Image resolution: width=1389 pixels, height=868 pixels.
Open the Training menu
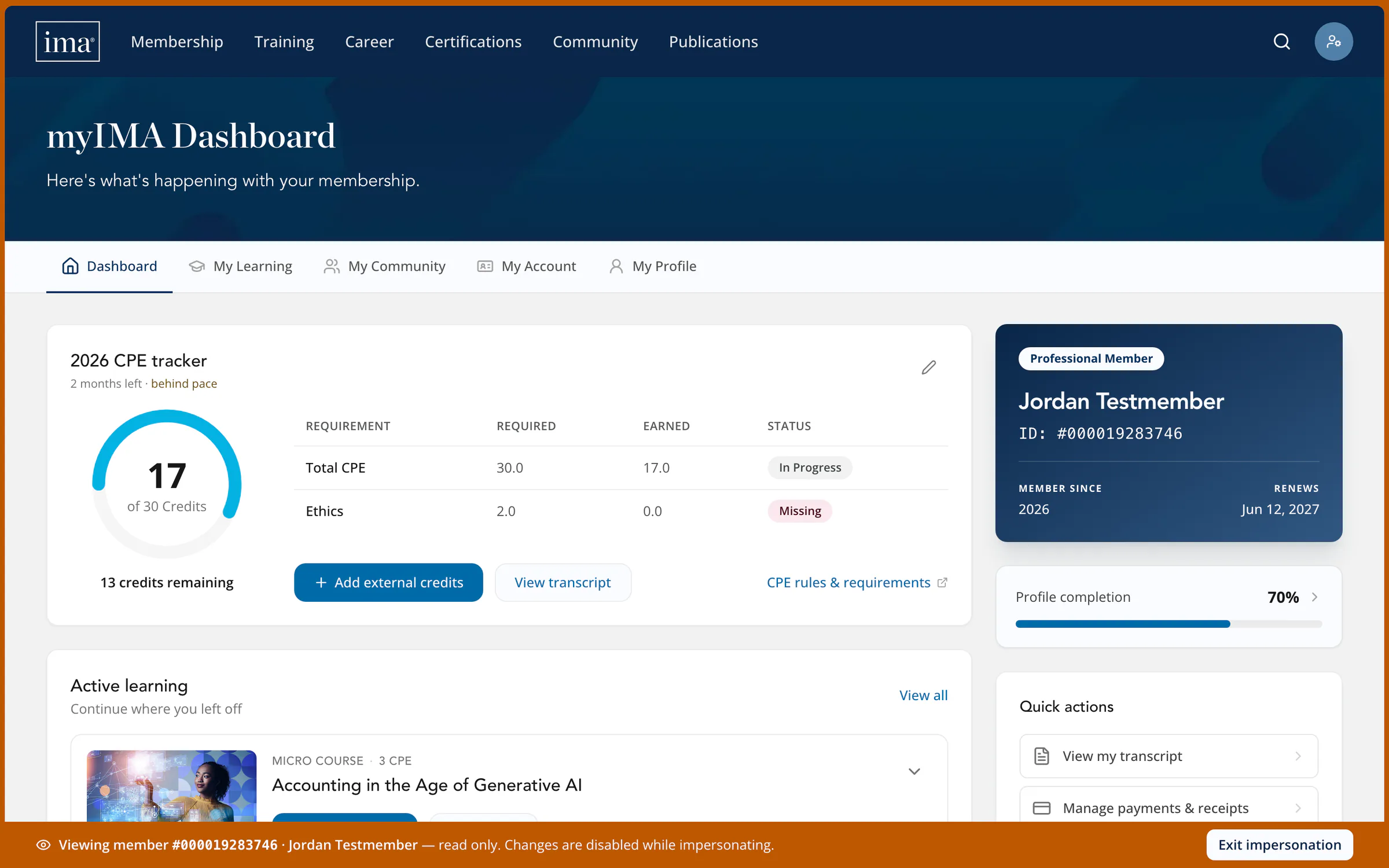(284, 42)
